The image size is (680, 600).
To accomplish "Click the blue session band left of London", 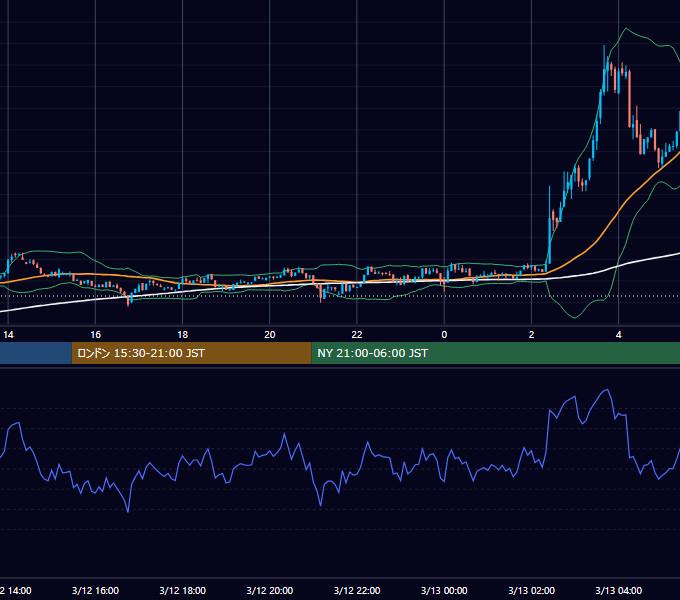I will click(x=36, y=353).
